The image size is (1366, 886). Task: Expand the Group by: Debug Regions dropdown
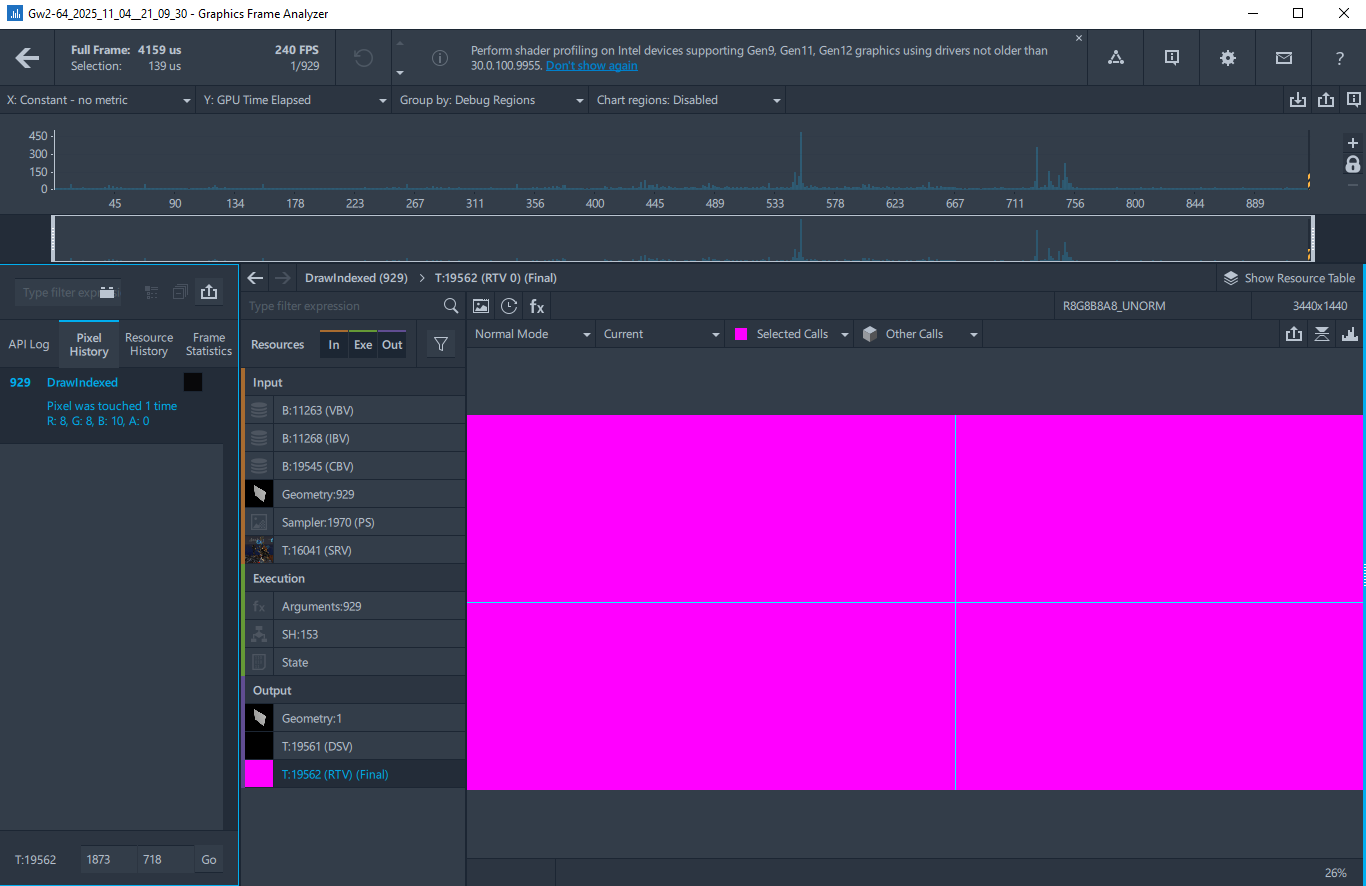[491, 100]
